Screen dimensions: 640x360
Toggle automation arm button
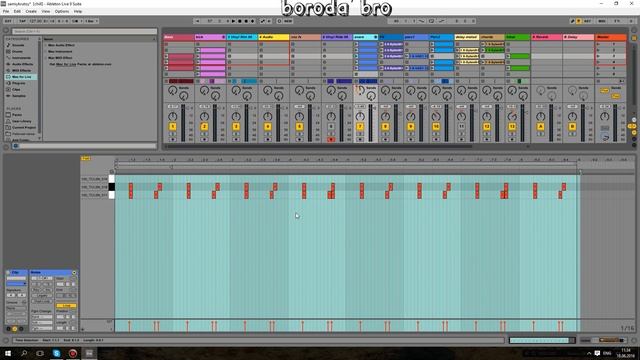tap(263, 21)
